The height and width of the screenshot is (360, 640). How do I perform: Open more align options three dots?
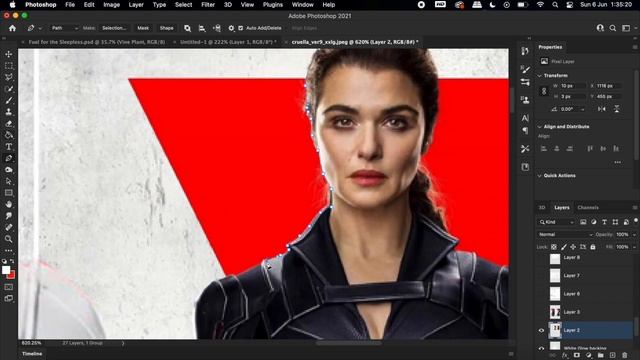618,162
